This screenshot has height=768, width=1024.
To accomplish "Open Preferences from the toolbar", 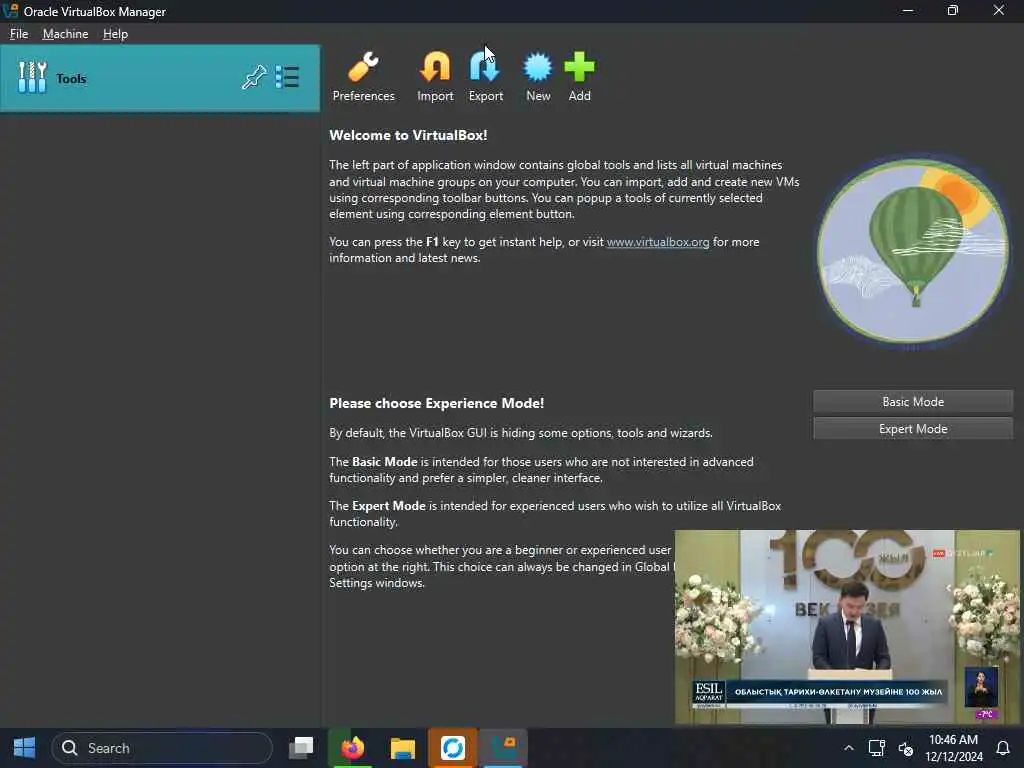I will [x=363, y=77].
